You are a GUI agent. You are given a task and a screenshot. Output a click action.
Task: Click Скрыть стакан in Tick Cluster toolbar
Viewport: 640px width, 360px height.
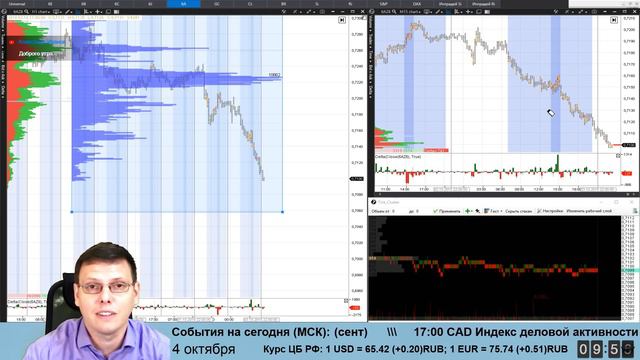point(519,211)
